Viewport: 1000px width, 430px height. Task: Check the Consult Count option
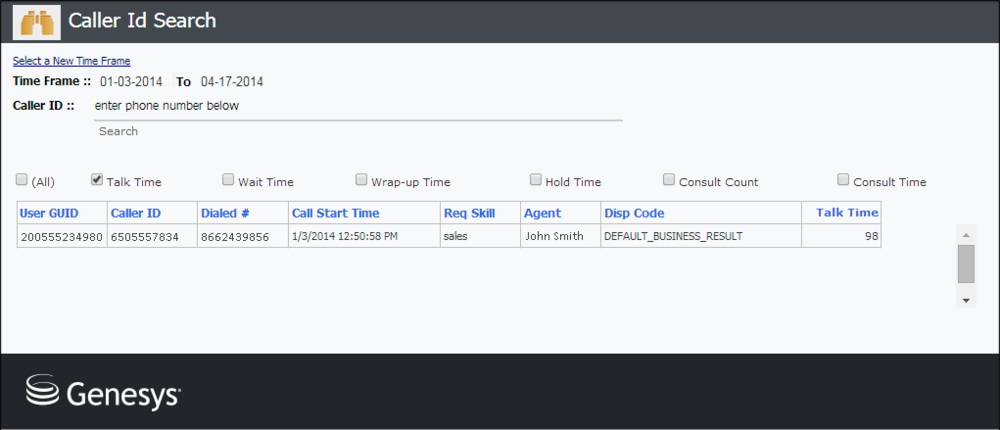click(669, 180)
